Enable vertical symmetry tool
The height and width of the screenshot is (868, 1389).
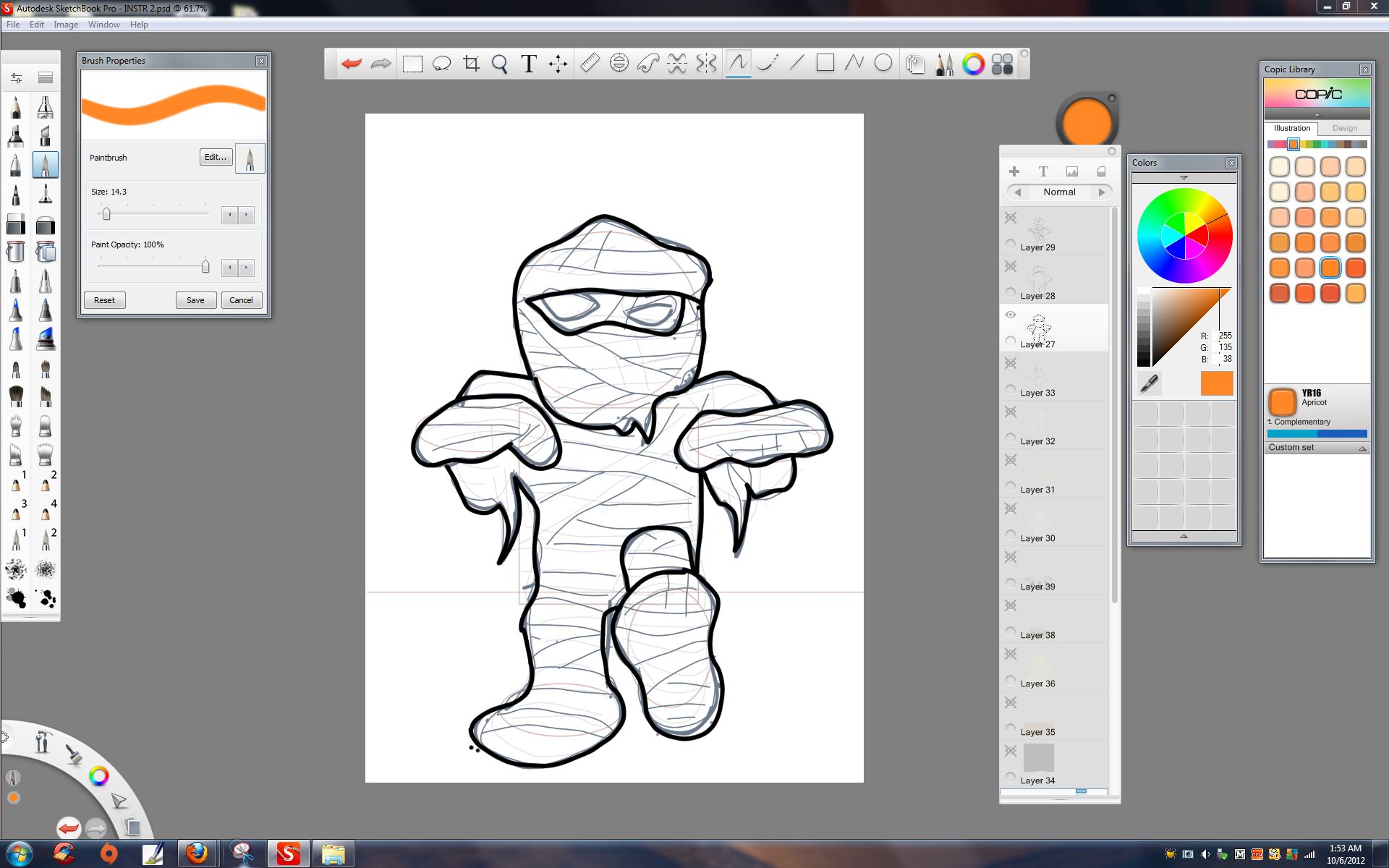(706, 64)
